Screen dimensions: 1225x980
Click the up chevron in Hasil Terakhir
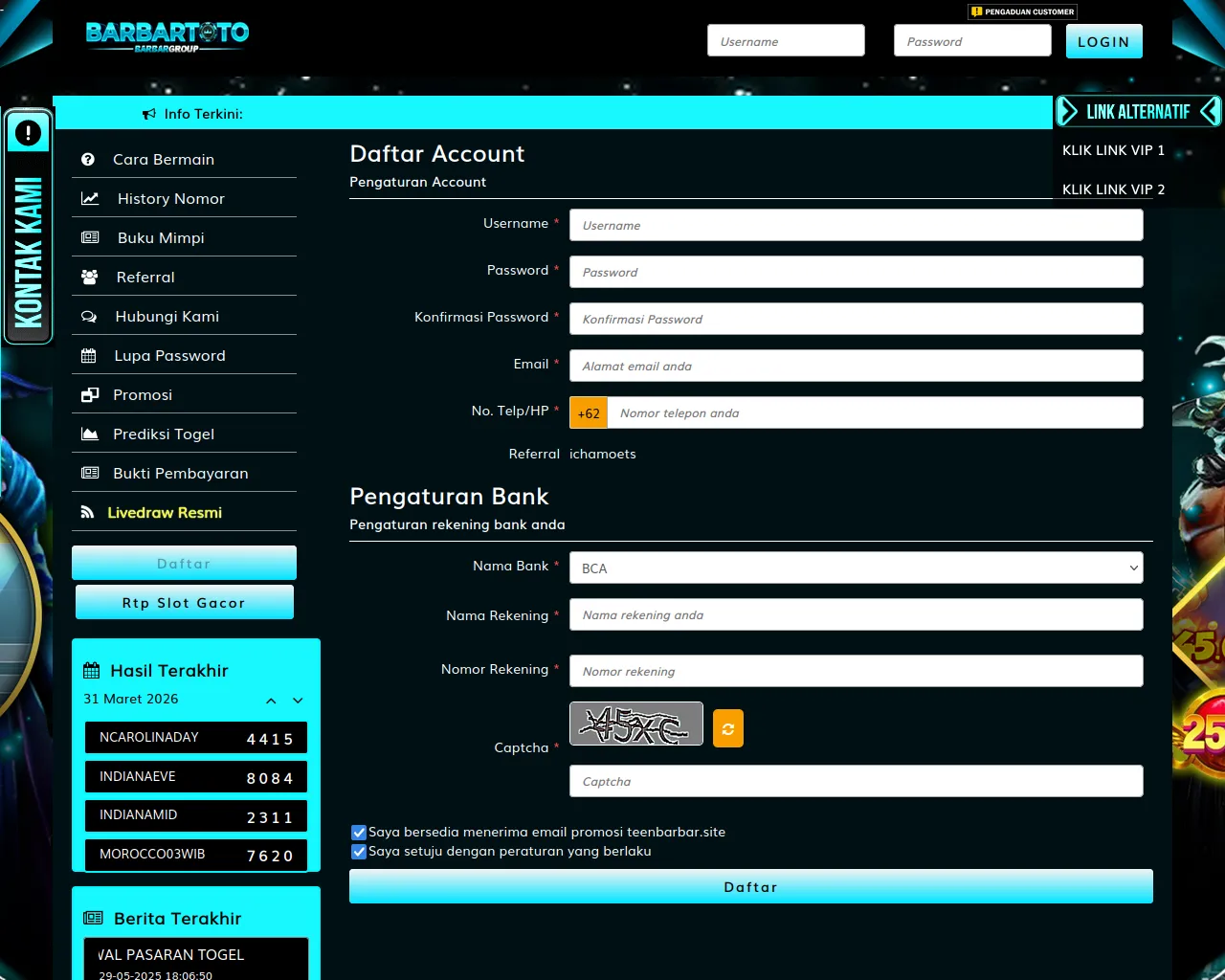271,701
